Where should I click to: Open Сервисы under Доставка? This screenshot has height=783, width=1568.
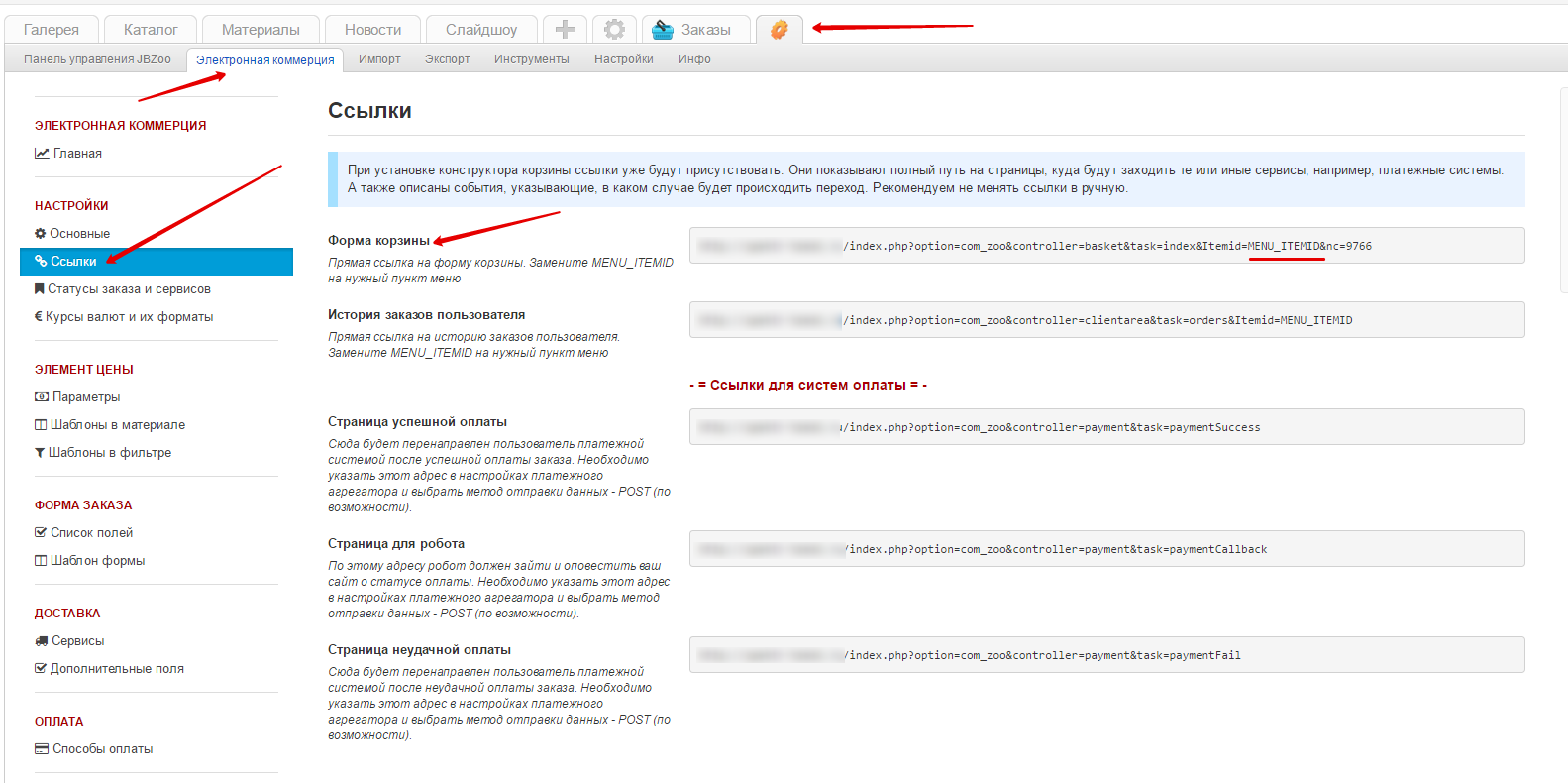(77, 641)
